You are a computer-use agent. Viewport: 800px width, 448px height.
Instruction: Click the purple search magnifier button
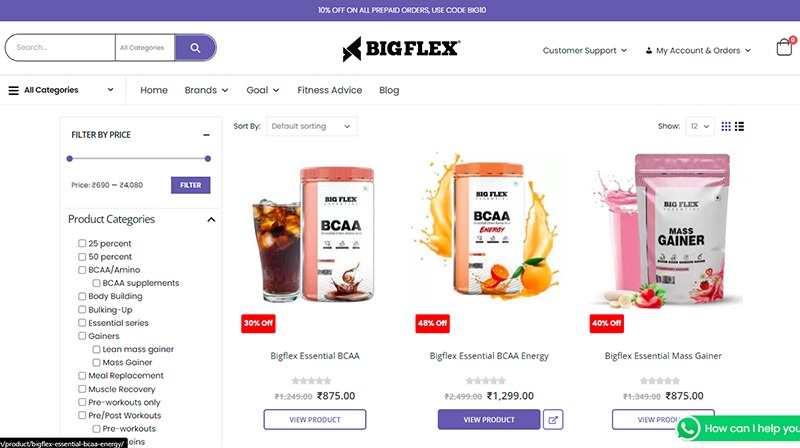(195, 47)
